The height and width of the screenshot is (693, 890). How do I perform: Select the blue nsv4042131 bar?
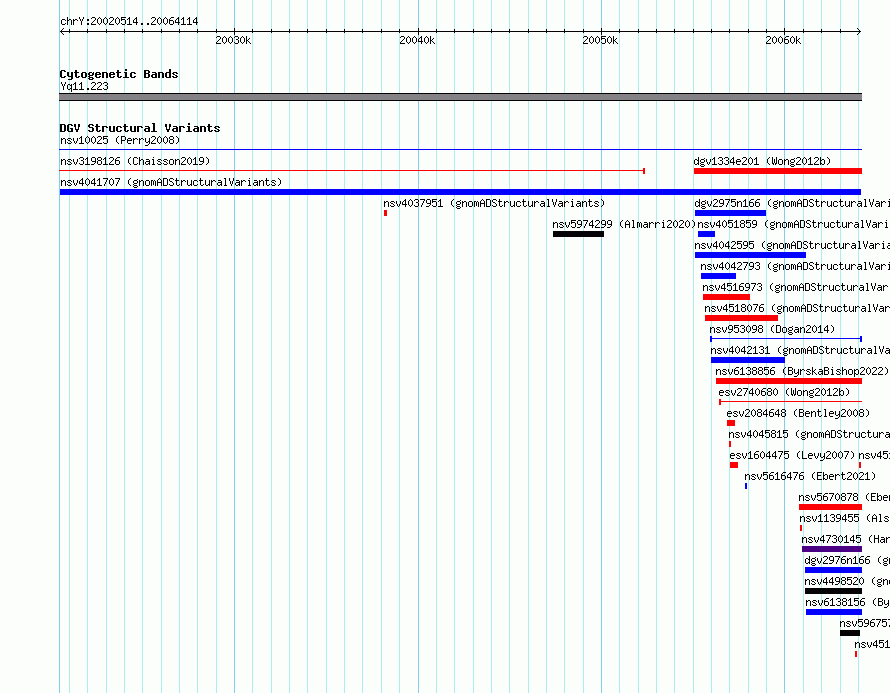[748, 360]
